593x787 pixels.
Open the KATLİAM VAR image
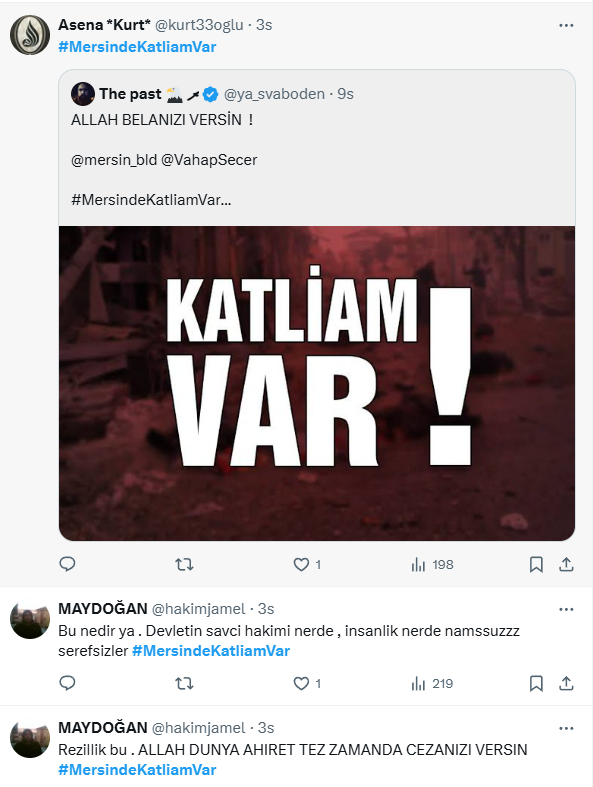317,383
